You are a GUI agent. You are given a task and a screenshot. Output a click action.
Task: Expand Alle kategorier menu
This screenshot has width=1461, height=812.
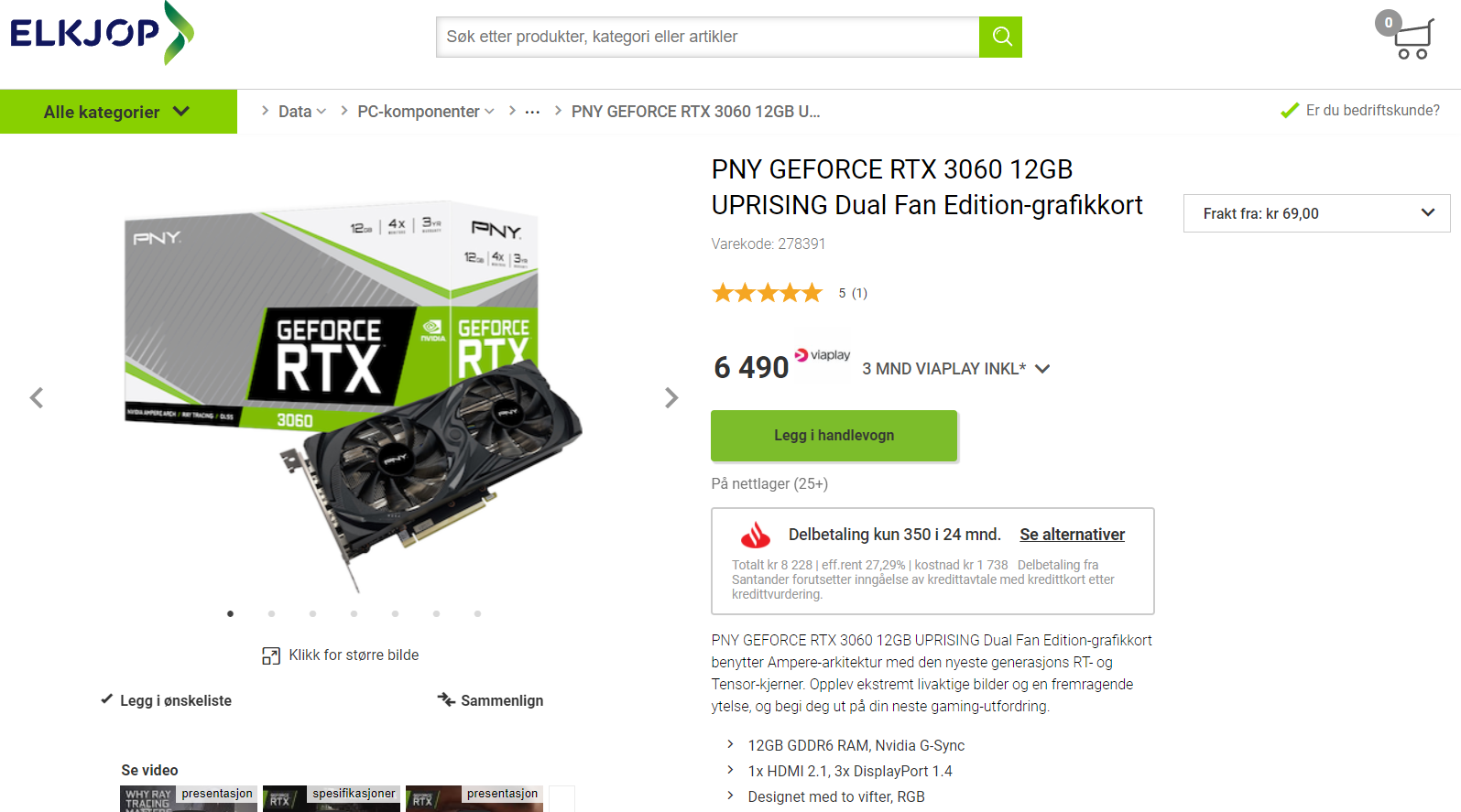click(x=118, y=112)
